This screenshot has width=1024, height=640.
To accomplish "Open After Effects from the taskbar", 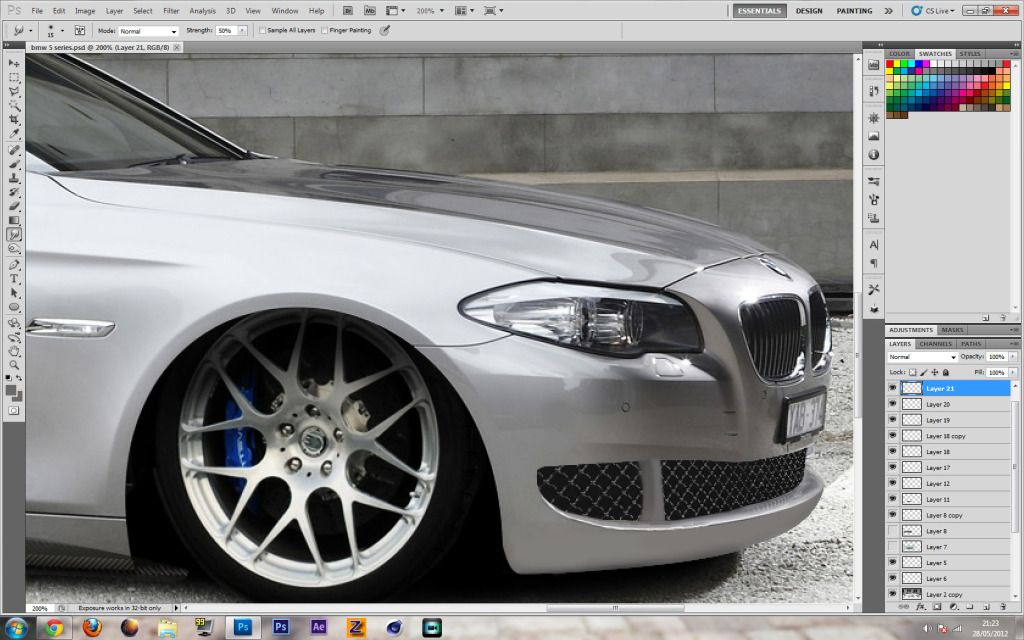I will [x=320, y=627].
